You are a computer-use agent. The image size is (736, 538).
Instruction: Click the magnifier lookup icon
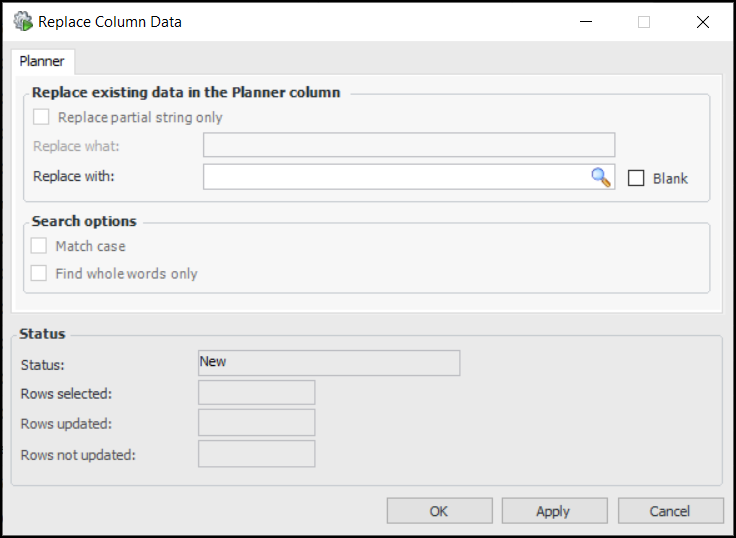600,177
